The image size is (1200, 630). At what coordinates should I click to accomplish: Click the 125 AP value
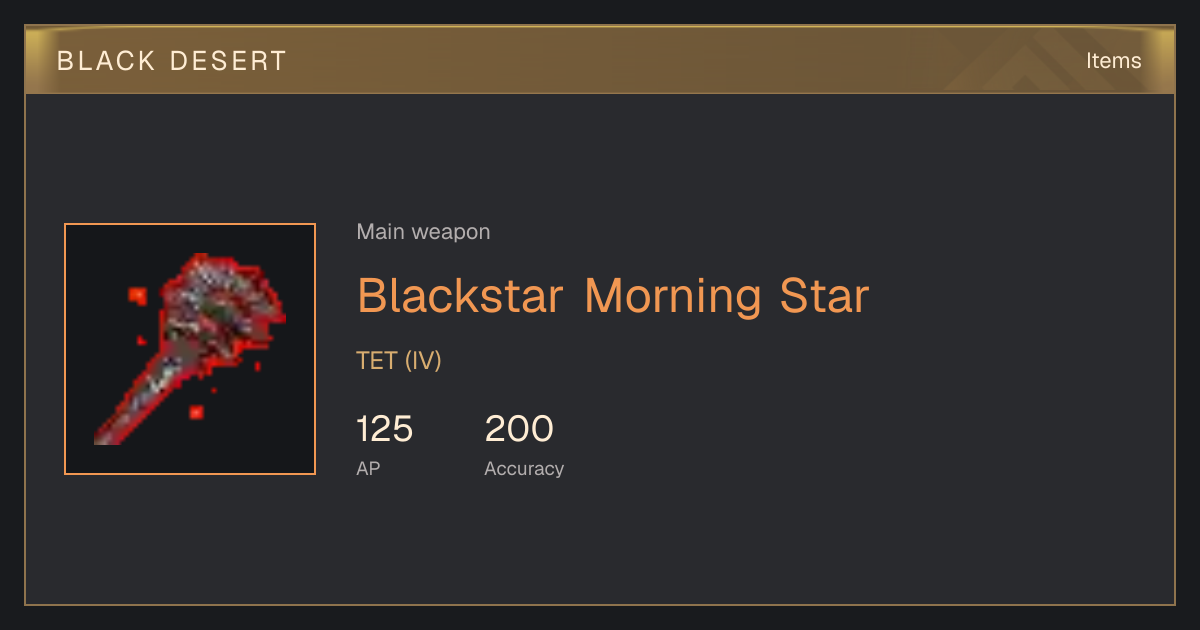tap(385, 429)
